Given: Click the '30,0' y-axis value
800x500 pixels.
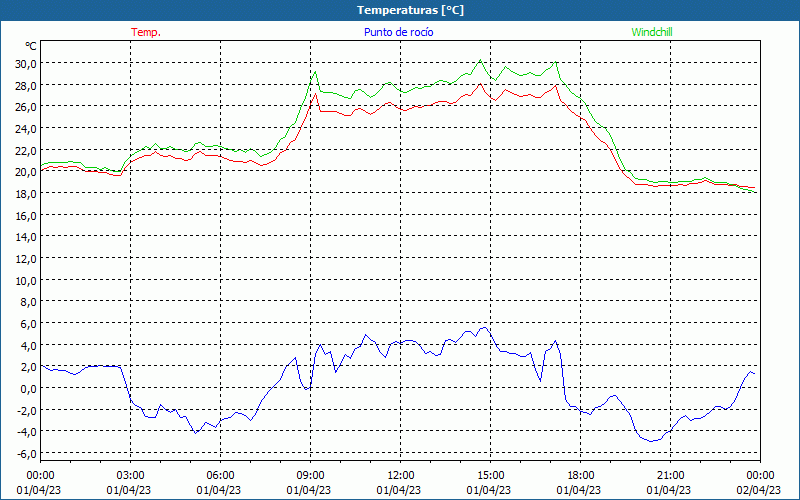Looking at the screenshot, I should coord(26,64).
